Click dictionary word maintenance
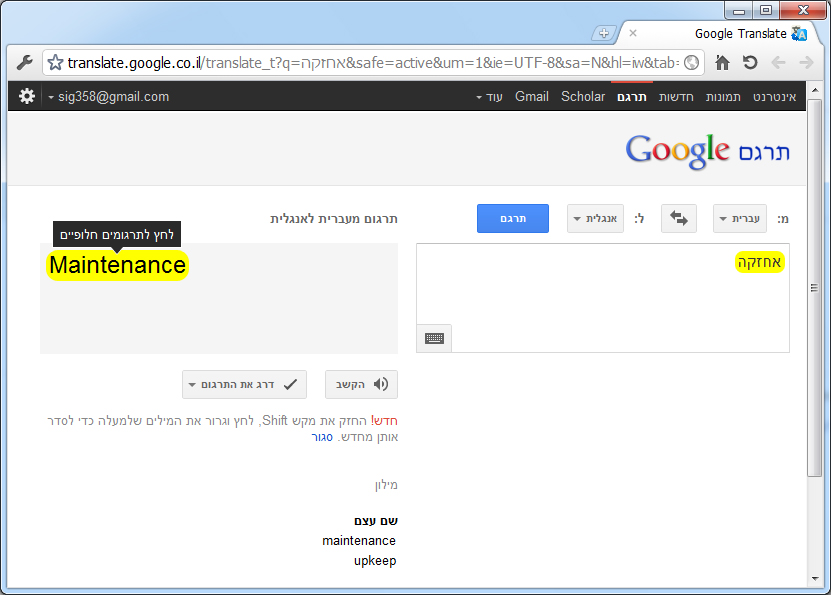This screenshot has width=831, height=595. click(359, 540)
